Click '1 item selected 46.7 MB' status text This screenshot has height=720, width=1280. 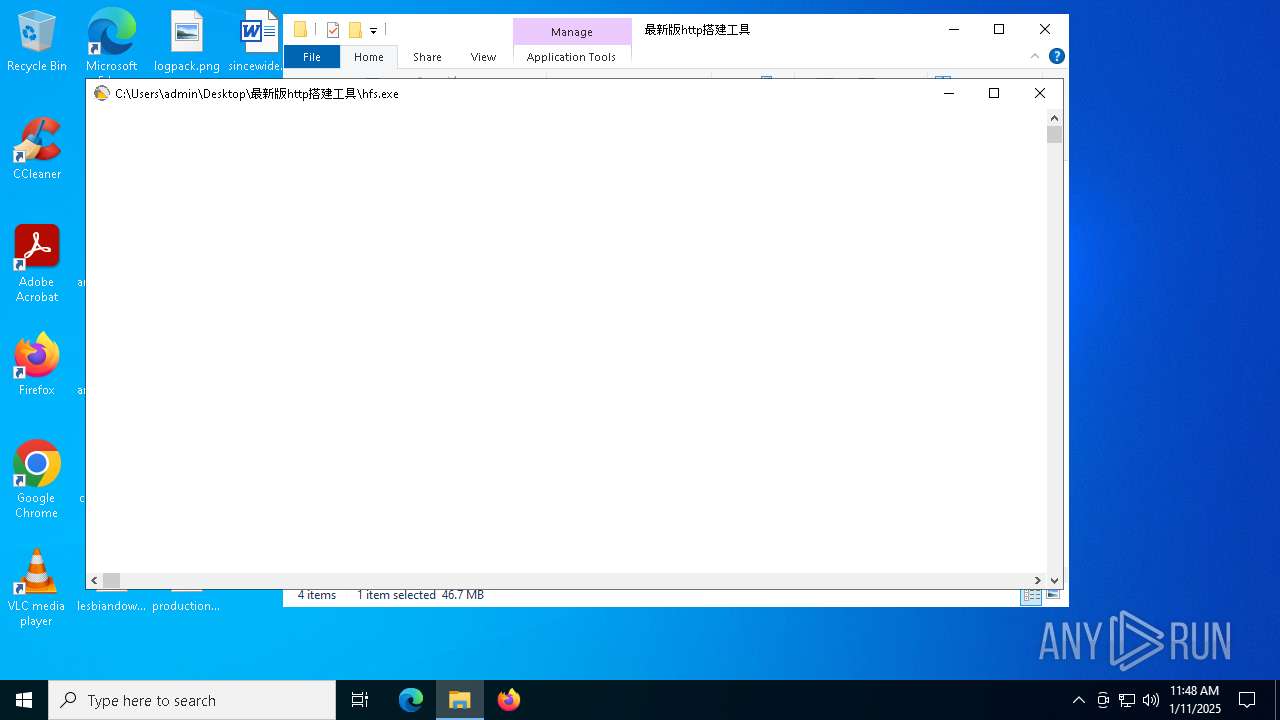[x=420, y=595]
